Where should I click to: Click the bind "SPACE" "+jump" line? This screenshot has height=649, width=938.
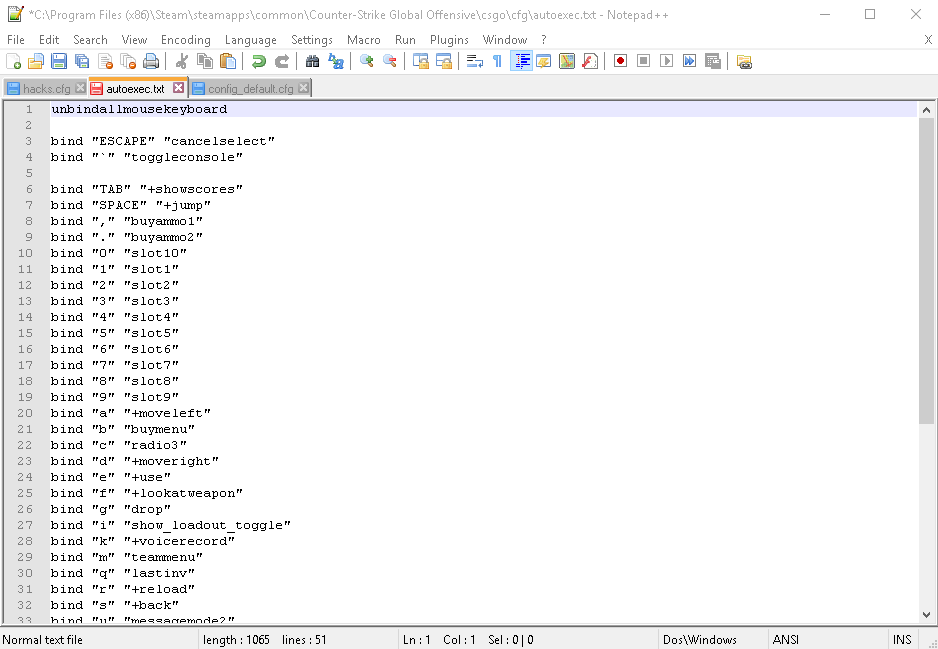coord(131,205)
